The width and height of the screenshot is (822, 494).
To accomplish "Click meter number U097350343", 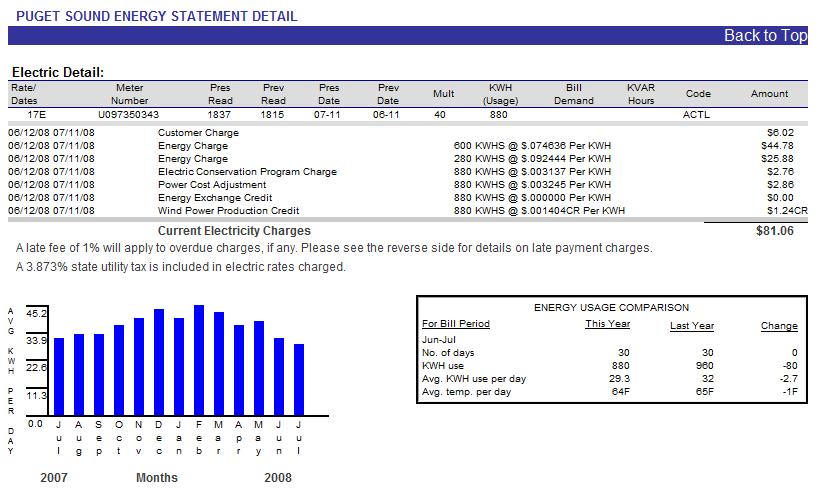I will click(x=130, y=115).
